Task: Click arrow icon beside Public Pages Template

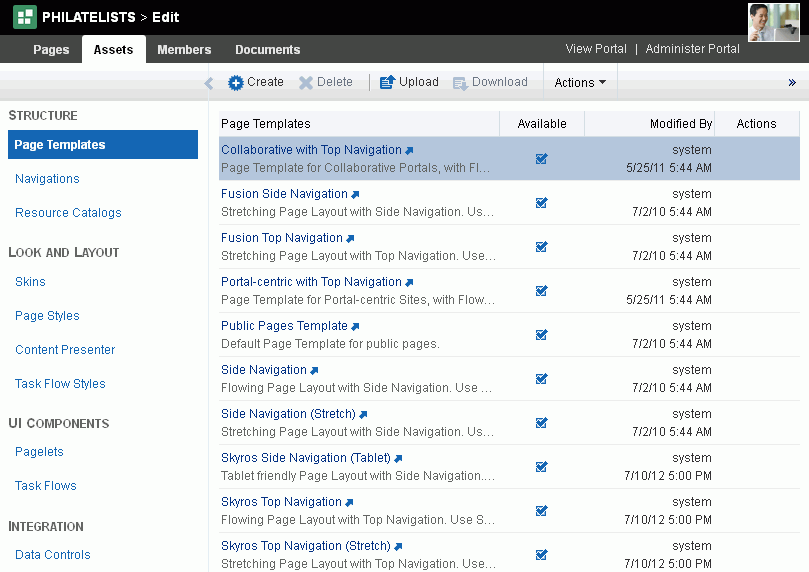Action: coord(355,326)
